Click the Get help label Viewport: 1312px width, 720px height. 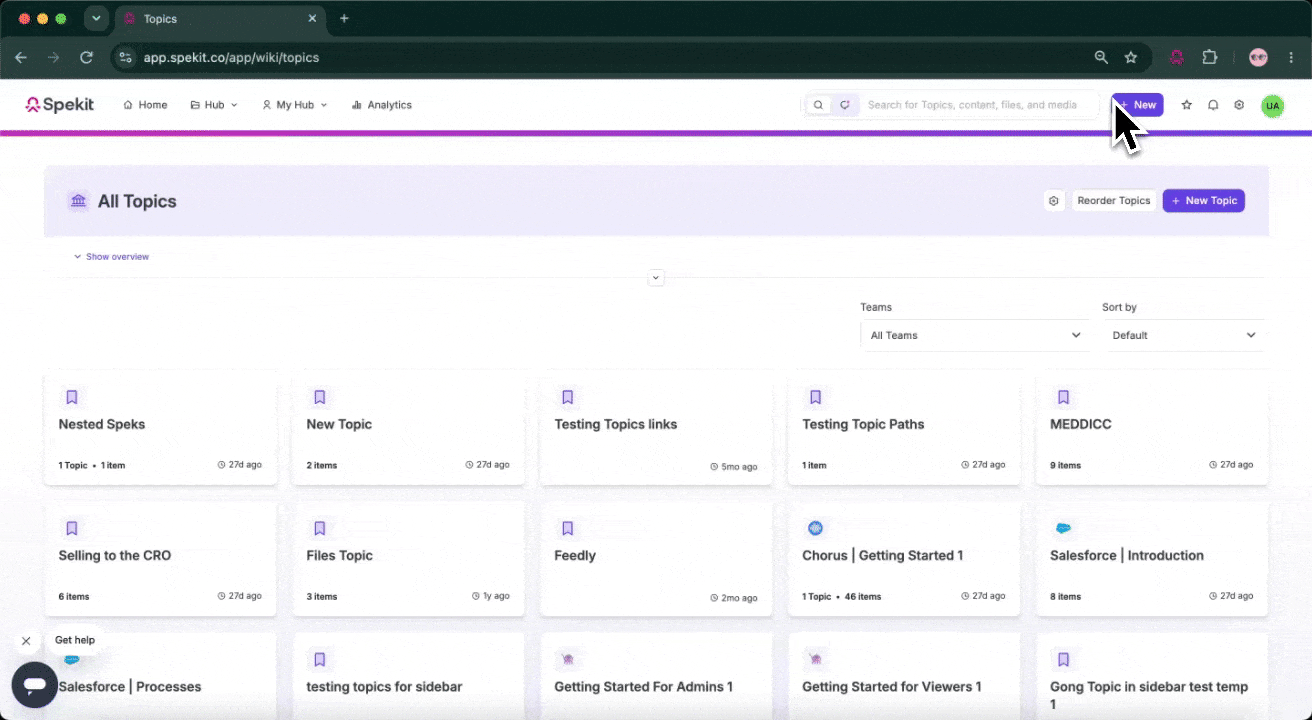(75, 640)
